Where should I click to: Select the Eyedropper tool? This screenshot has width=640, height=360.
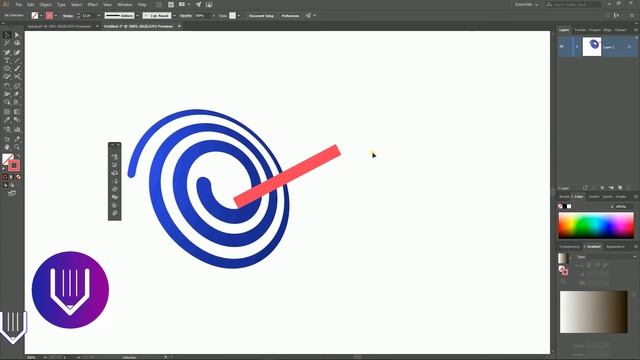coord(7,120)
